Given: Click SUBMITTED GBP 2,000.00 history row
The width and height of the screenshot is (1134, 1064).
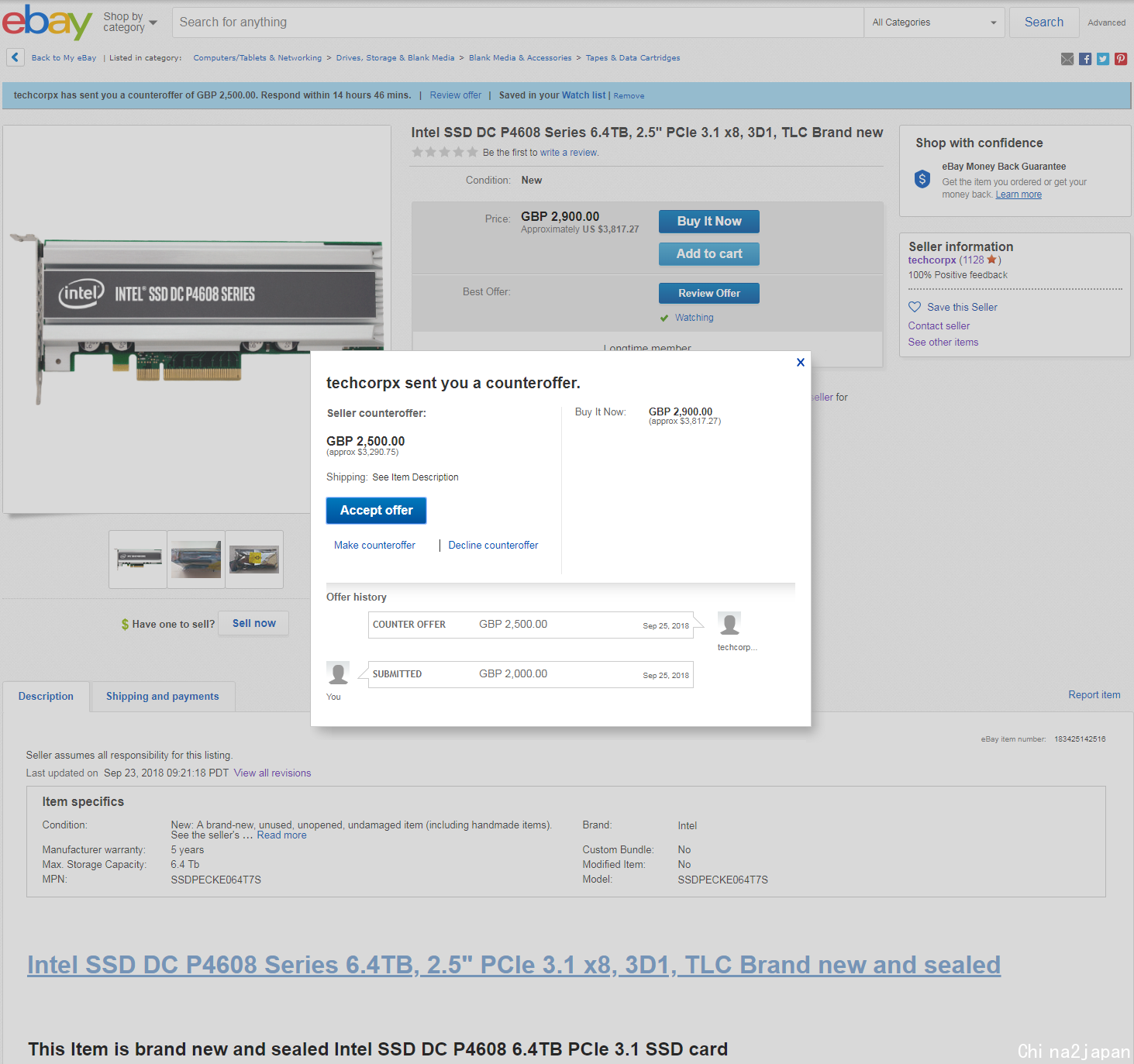Looking at the screenshot, I should (531, 674).
